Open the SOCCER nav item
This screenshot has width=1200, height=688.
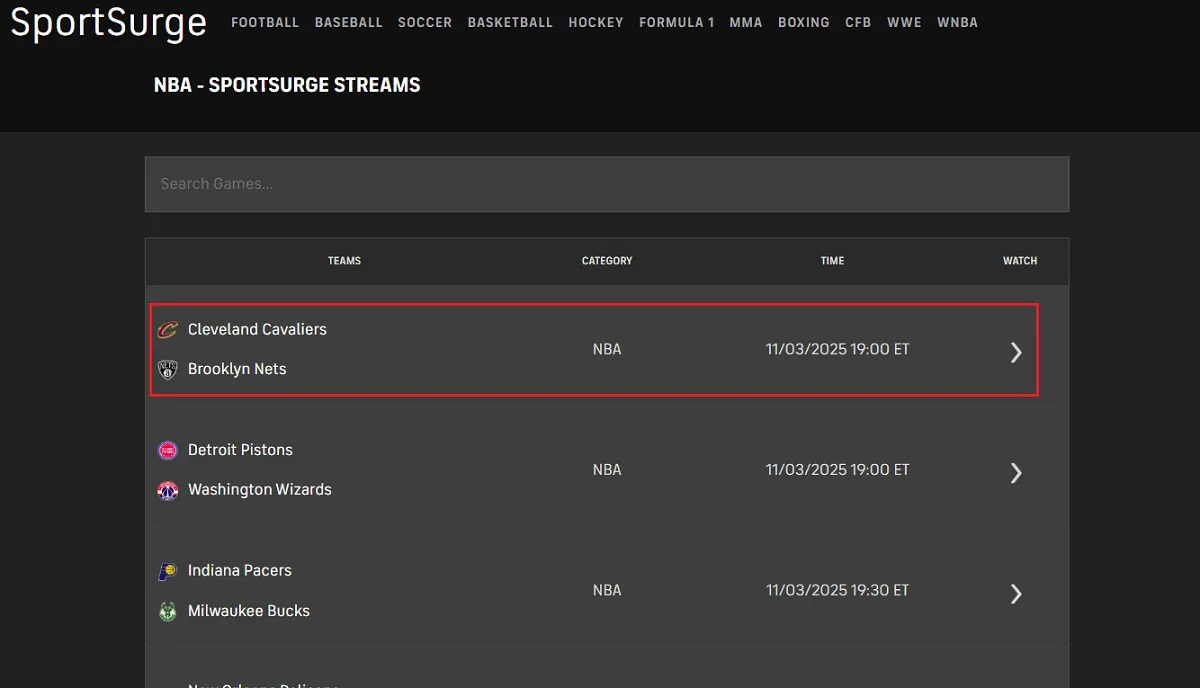425,22
